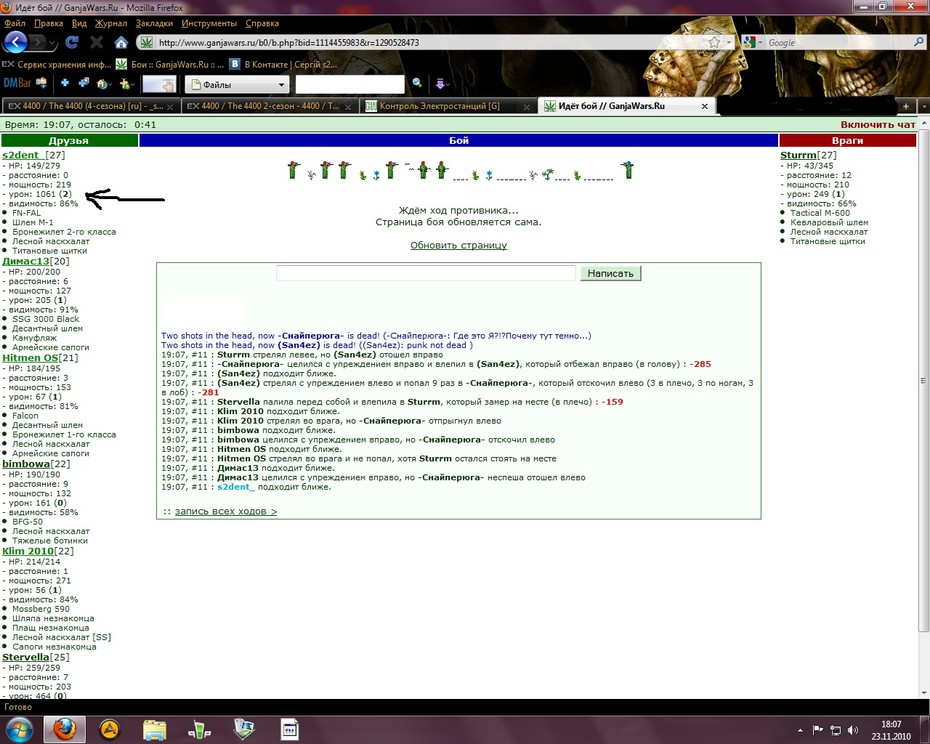Click the Друзья column header
The width and height of the screenshot is (930, 744).
tap(69, 141)
